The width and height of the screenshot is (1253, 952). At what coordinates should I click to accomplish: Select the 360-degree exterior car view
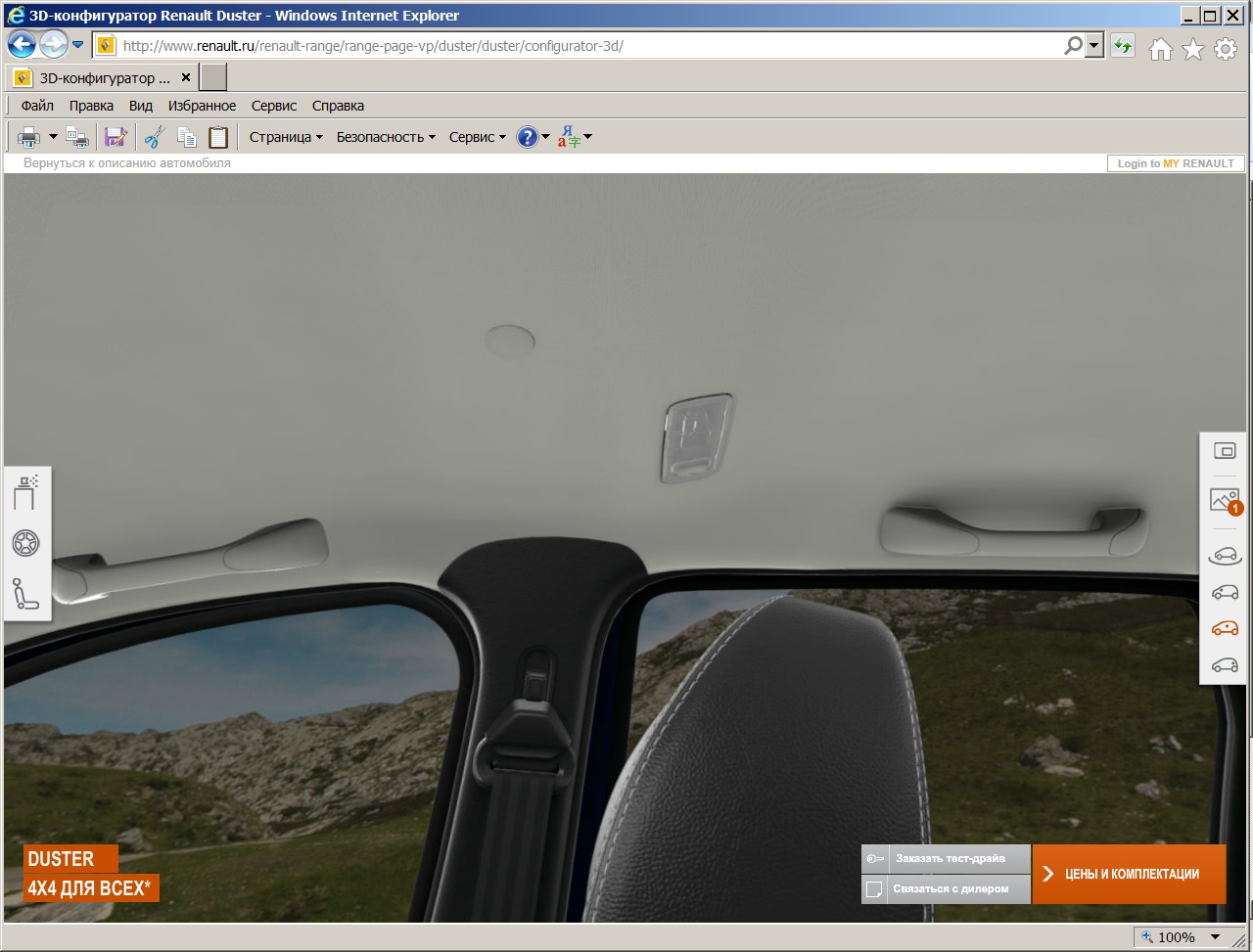tap(1225, 556)
